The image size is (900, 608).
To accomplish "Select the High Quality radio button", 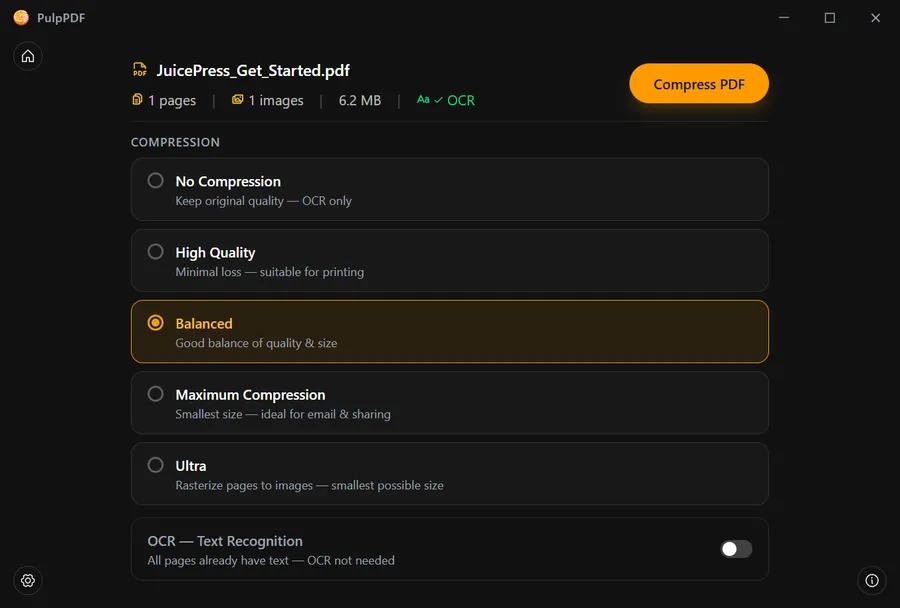I will tap(155, 251).
